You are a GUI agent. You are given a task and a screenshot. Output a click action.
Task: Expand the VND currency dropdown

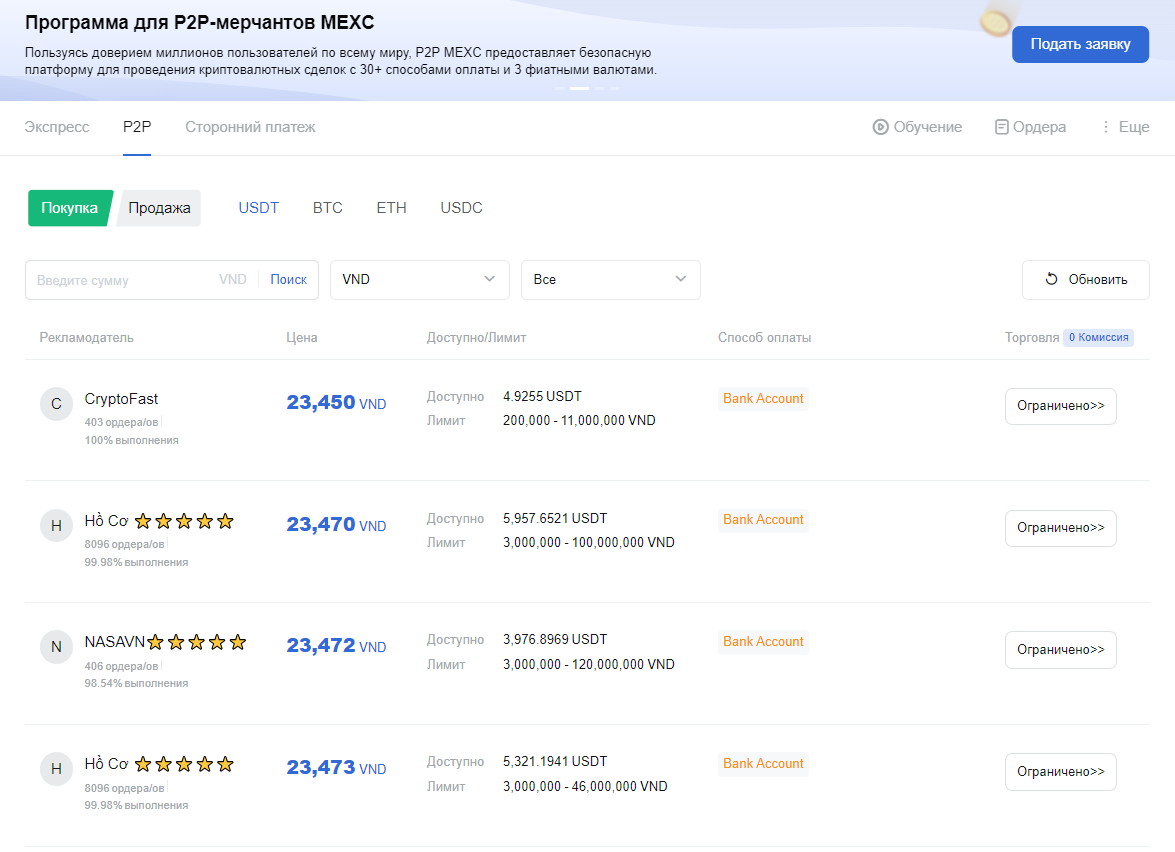419,280
